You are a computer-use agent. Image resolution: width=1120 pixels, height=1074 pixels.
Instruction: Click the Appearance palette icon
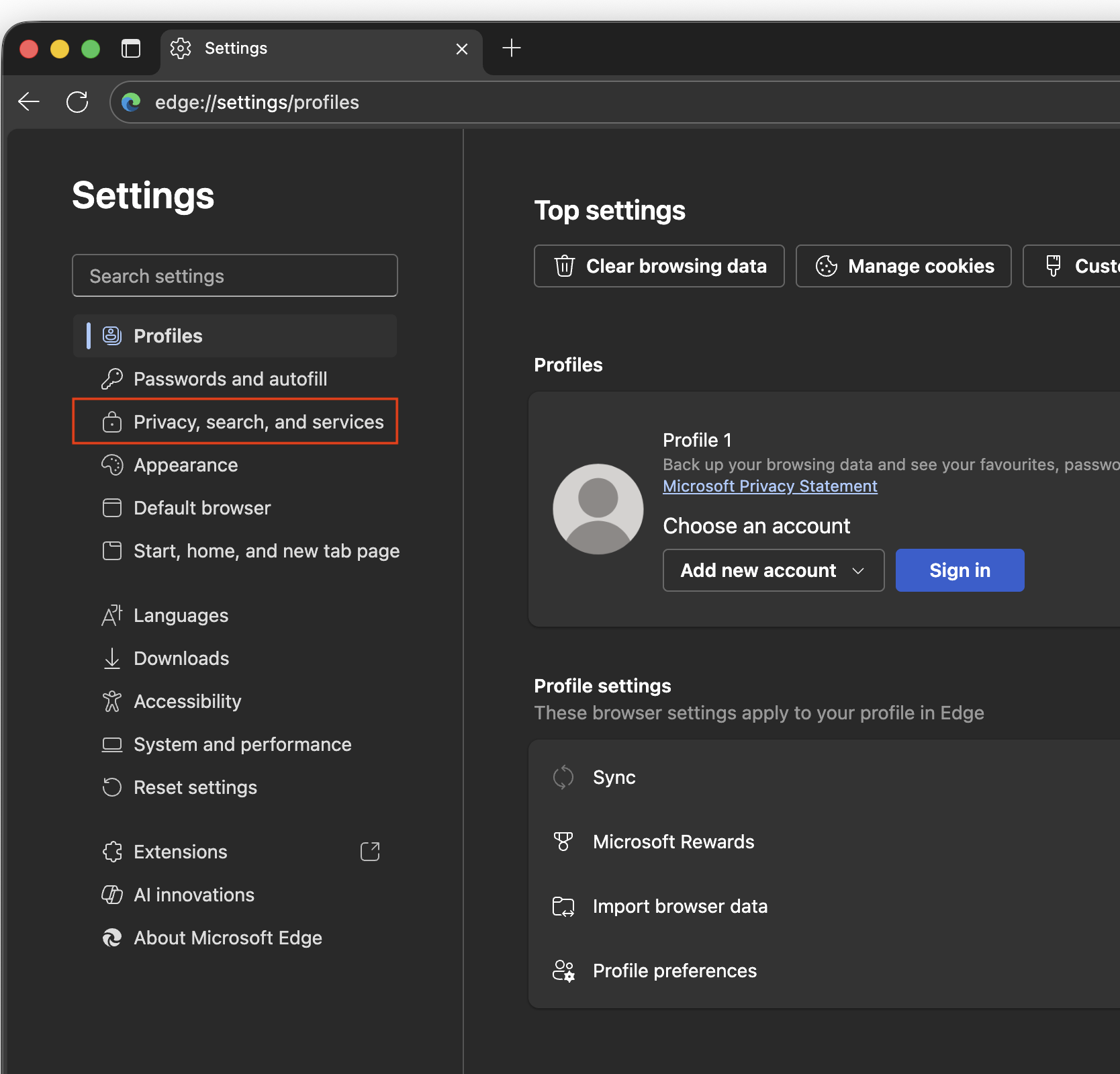click(x=112, y=465)
